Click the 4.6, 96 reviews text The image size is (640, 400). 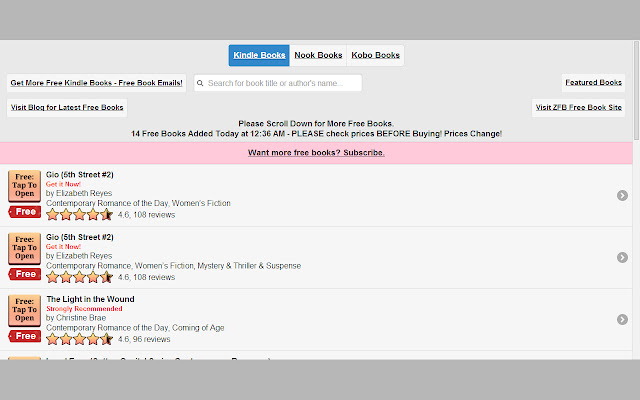tap(144, 339)
